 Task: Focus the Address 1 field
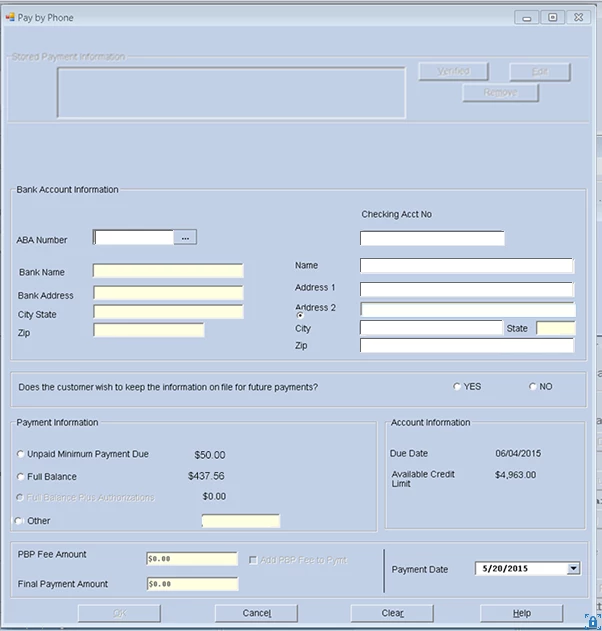click(467, 289)
